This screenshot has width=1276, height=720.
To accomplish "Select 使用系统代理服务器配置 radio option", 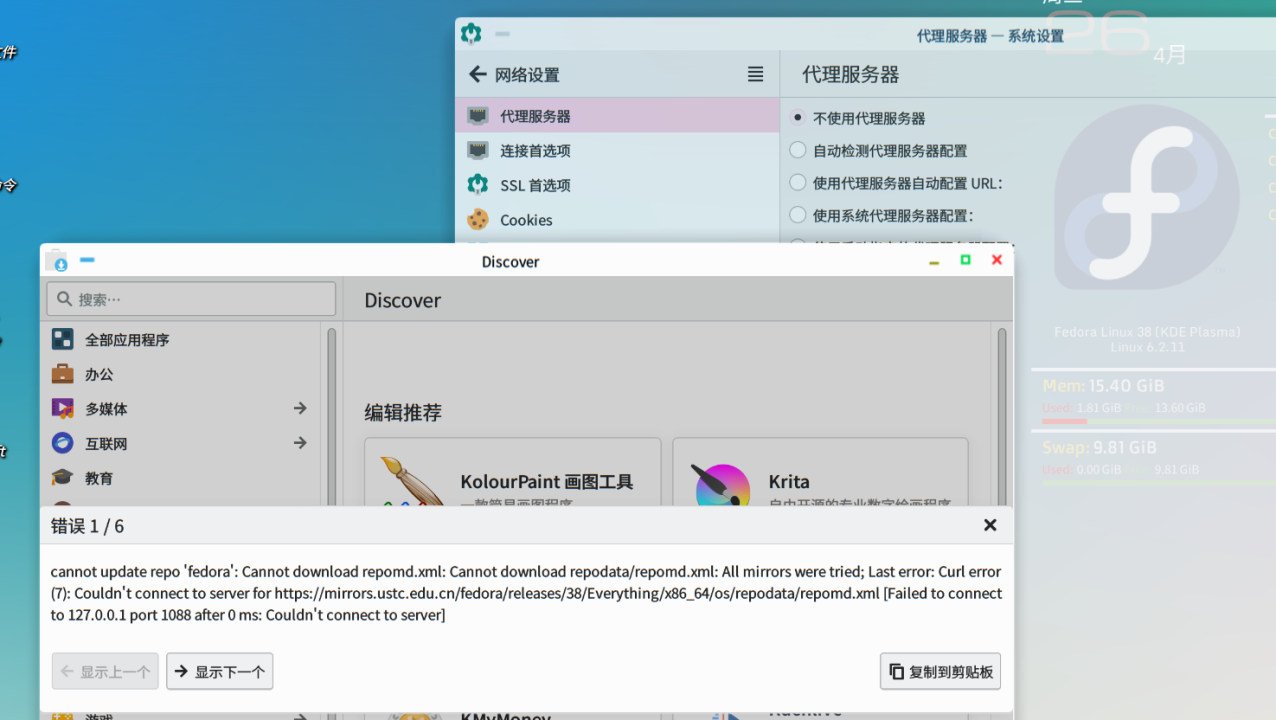I will pos(798,215).
